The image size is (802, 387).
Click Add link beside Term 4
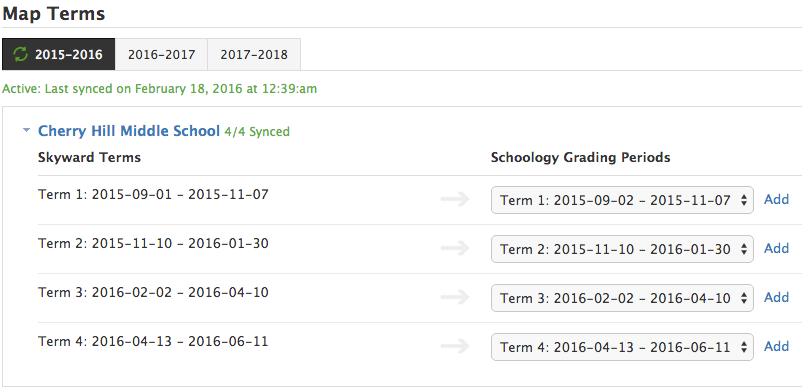(x=776, y=347)
